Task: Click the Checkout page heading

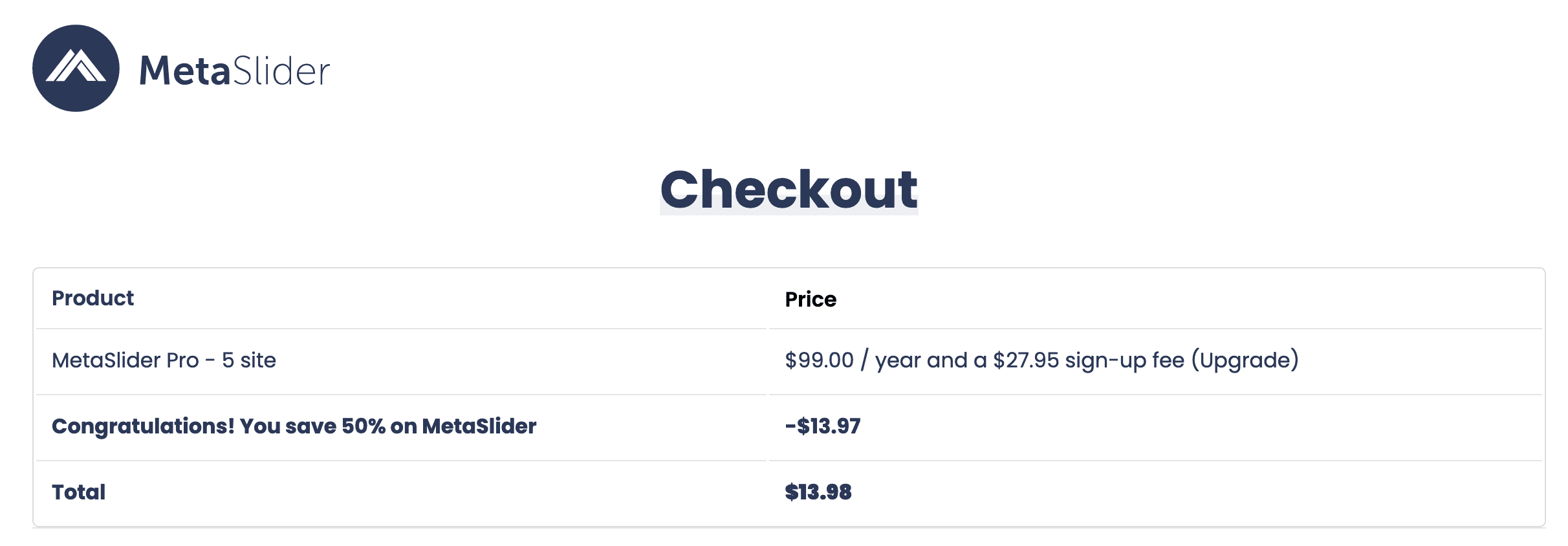Action: [x=789, y=189]
